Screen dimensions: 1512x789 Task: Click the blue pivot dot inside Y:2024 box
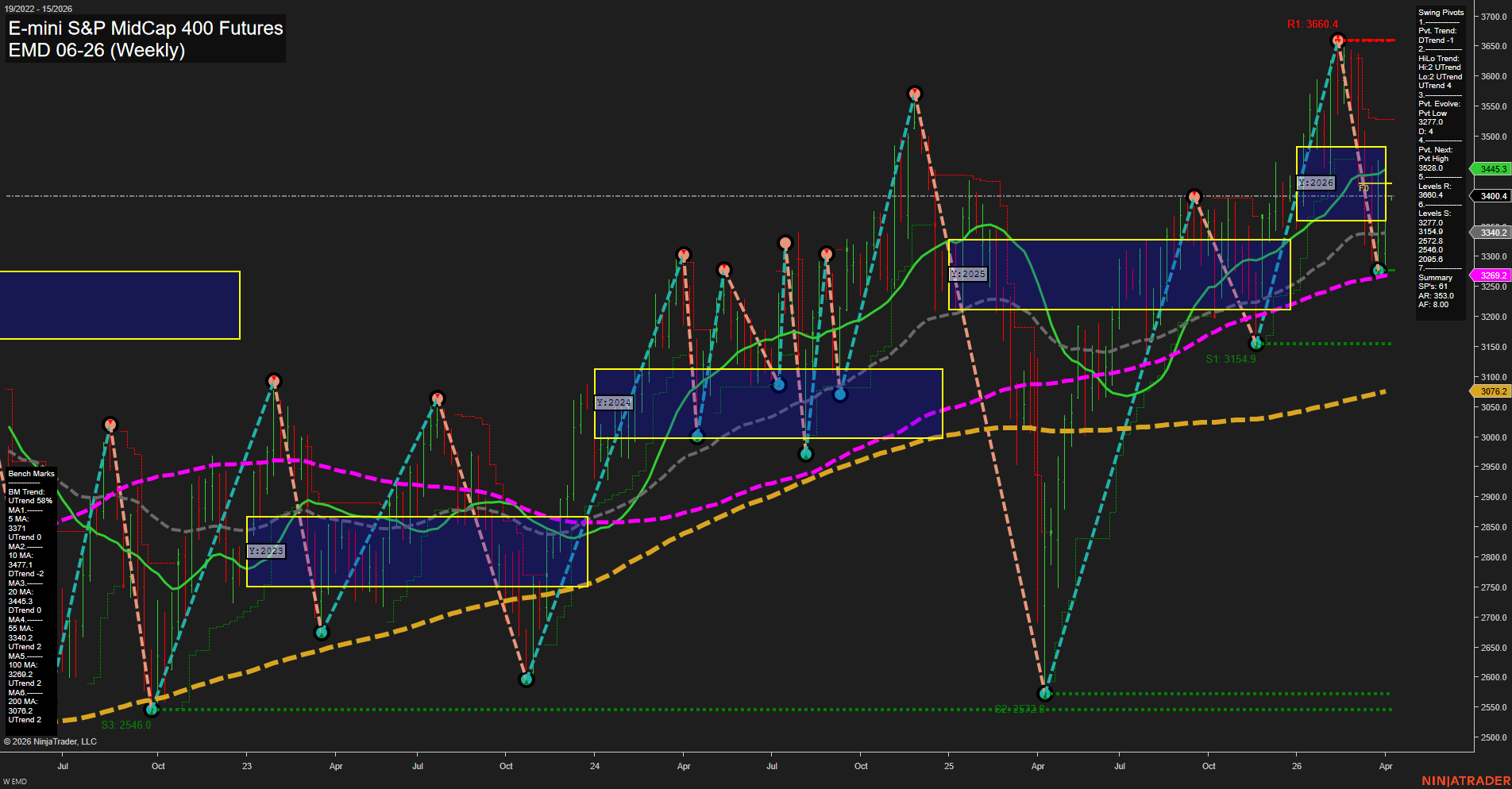778,385
